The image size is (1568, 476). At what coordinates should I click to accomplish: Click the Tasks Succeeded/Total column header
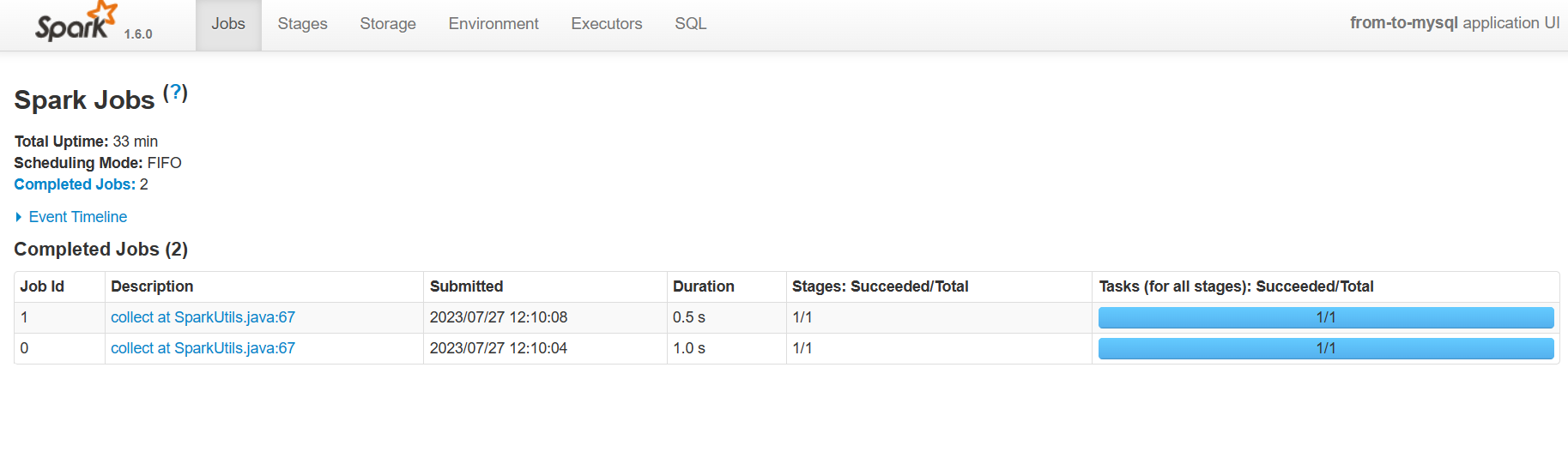pyautogui.click(x=1236, y=286)
